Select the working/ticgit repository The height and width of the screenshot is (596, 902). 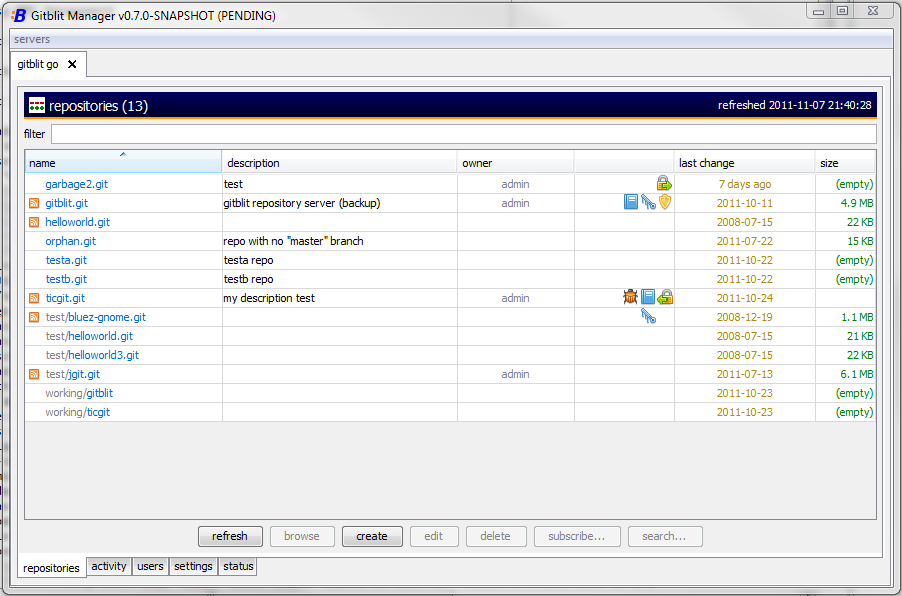pos(78,412)
